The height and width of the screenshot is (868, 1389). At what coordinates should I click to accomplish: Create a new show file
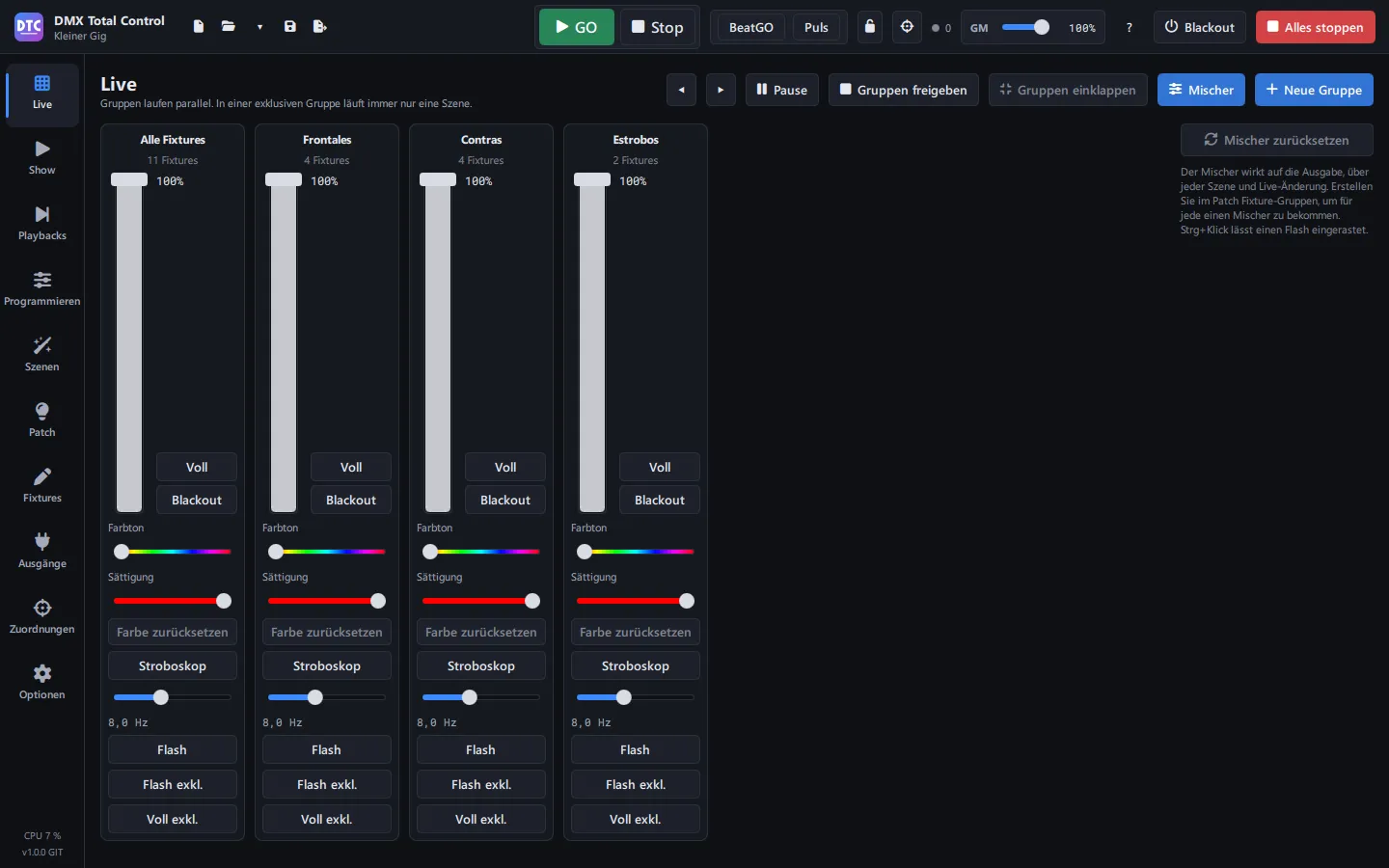click(199, 27)
